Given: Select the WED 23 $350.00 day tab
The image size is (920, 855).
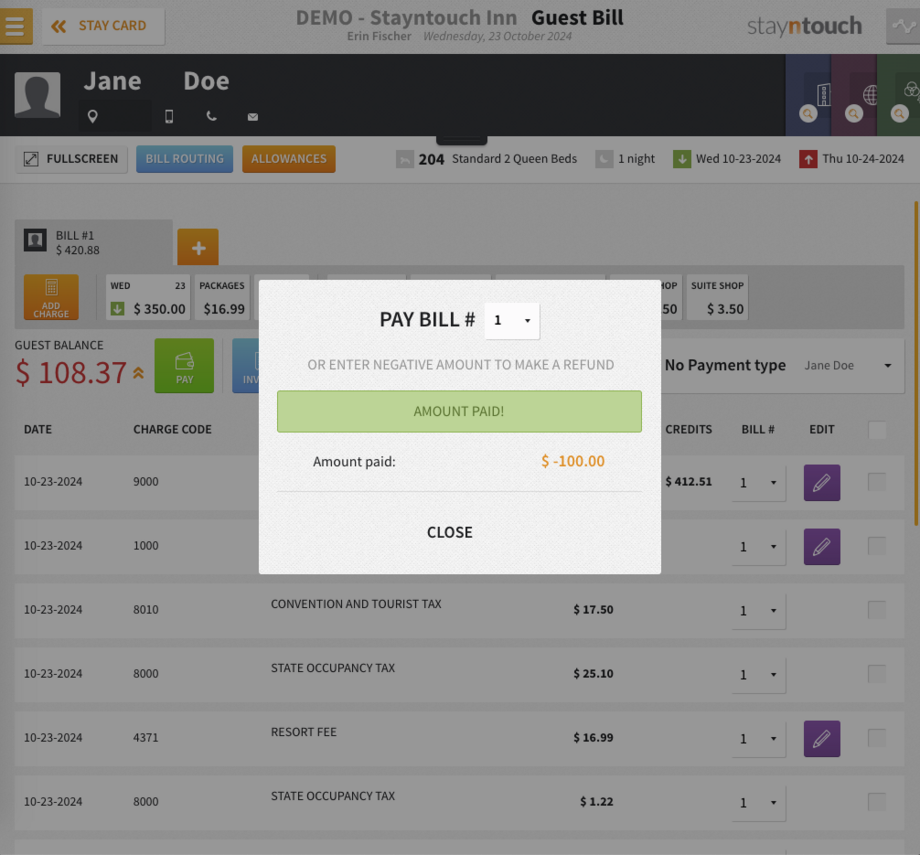Looking at the screenshot, I should (148, 297).
